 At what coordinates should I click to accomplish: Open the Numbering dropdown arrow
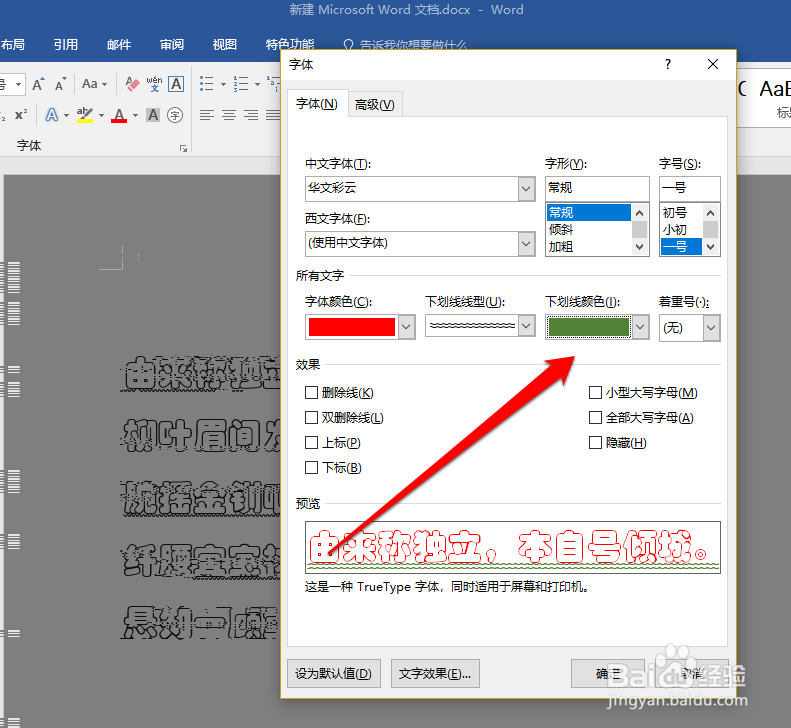(257, 84)
